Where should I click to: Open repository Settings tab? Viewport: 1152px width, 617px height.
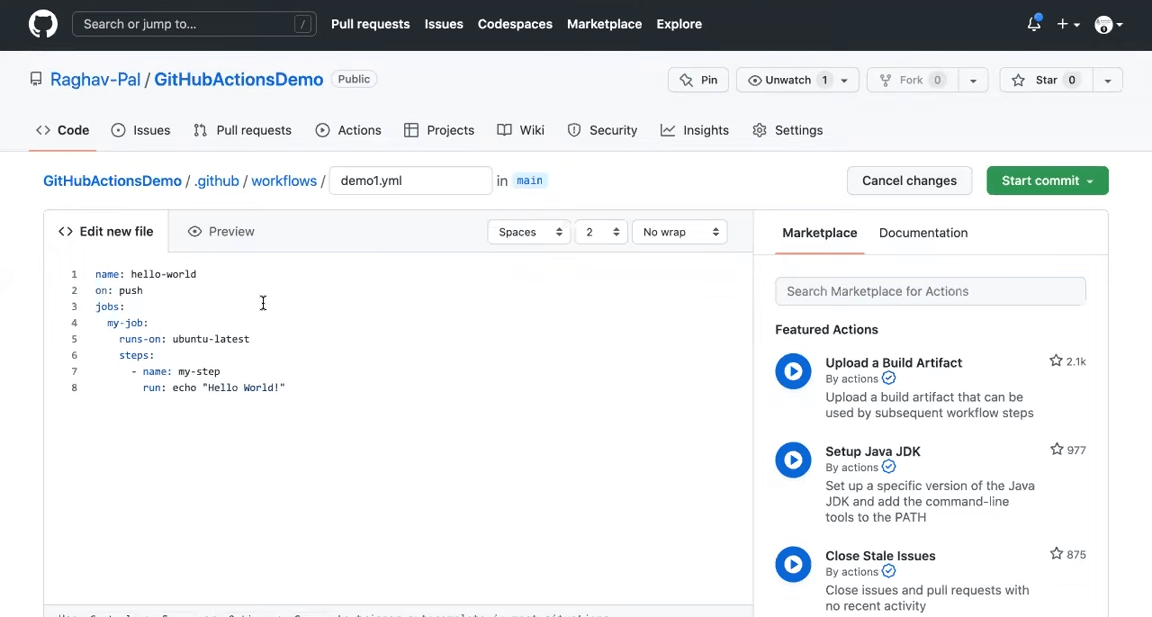tap(788, 130)
